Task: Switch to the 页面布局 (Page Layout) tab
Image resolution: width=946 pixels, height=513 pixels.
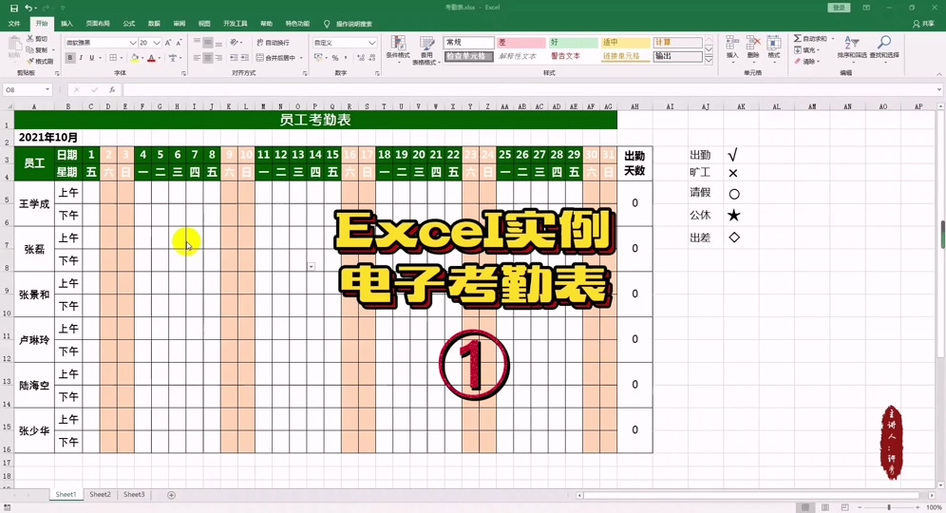Action: 98,24
